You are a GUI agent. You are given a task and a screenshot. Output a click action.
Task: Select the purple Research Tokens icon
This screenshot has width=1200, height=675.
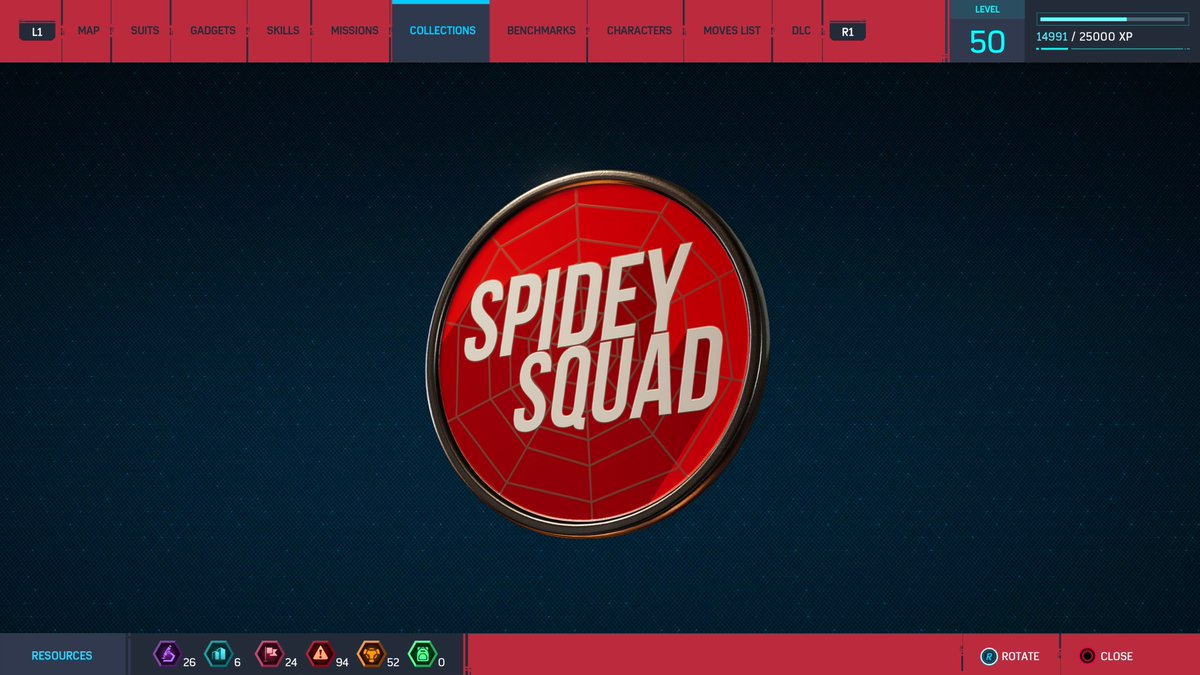point(168,656)
